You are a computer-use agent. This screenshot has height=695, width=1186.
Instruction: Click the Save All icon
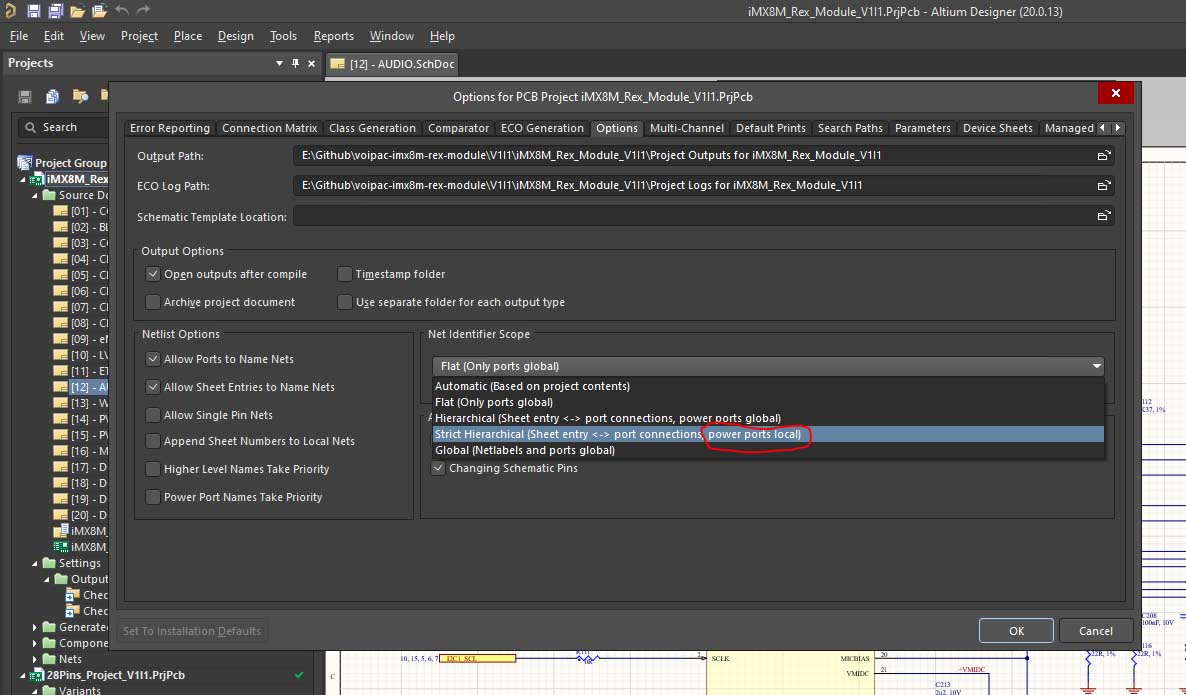[x=55, y=11]
